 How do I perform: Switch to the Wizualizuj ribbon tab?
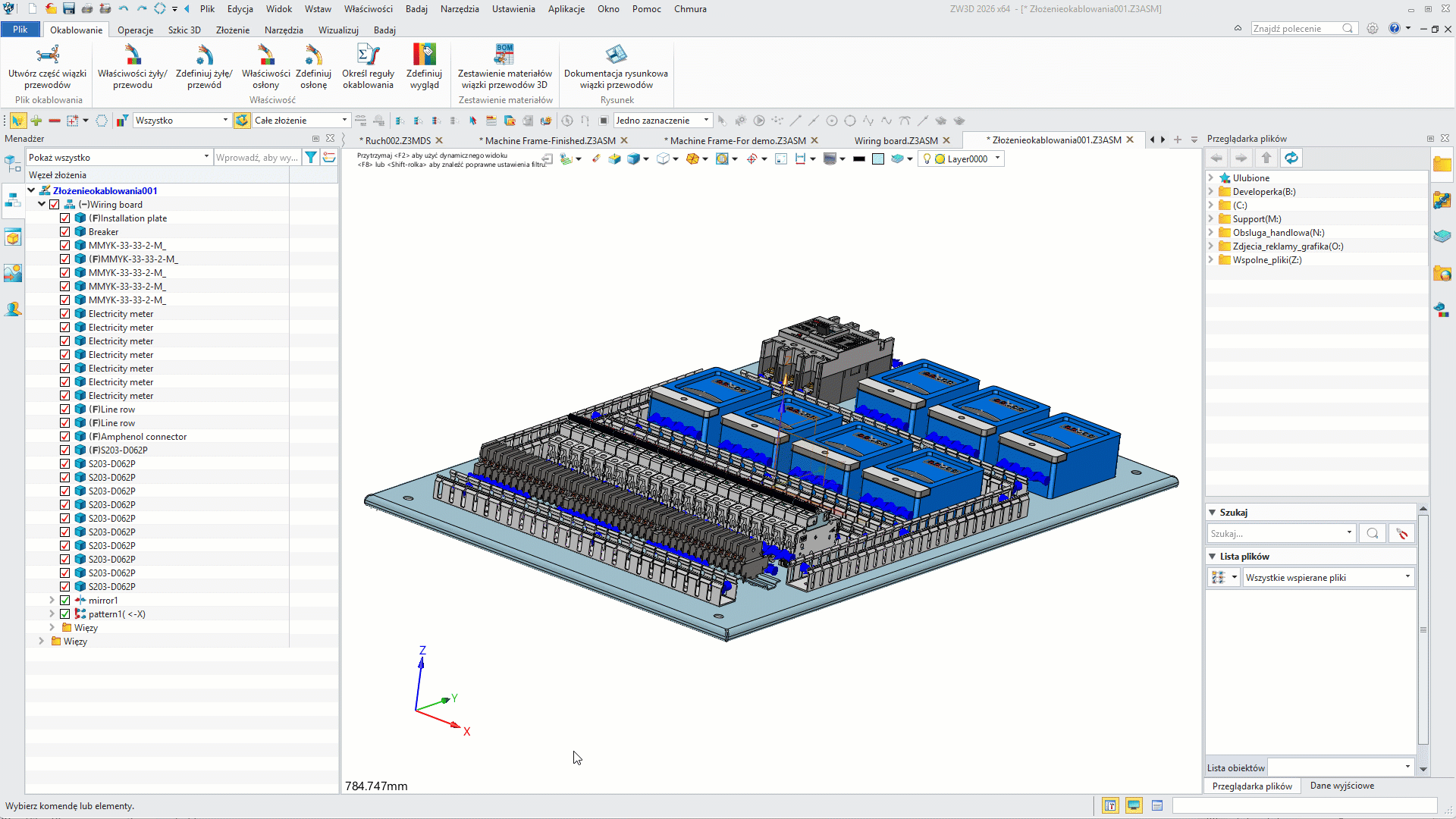tap(338, 30)
